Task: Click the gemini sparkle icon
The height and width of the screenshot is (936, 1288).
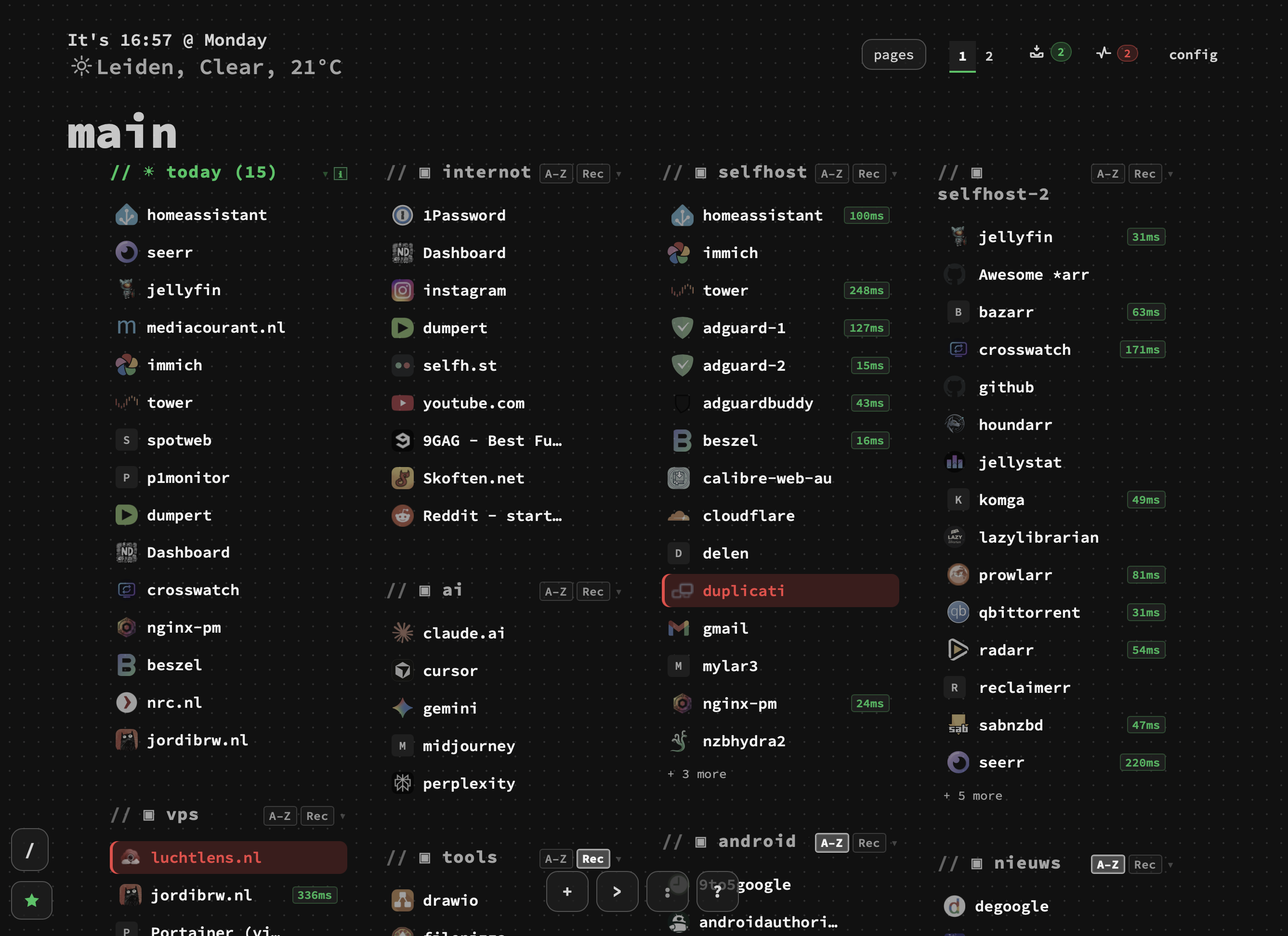Action: click(403, 708)
